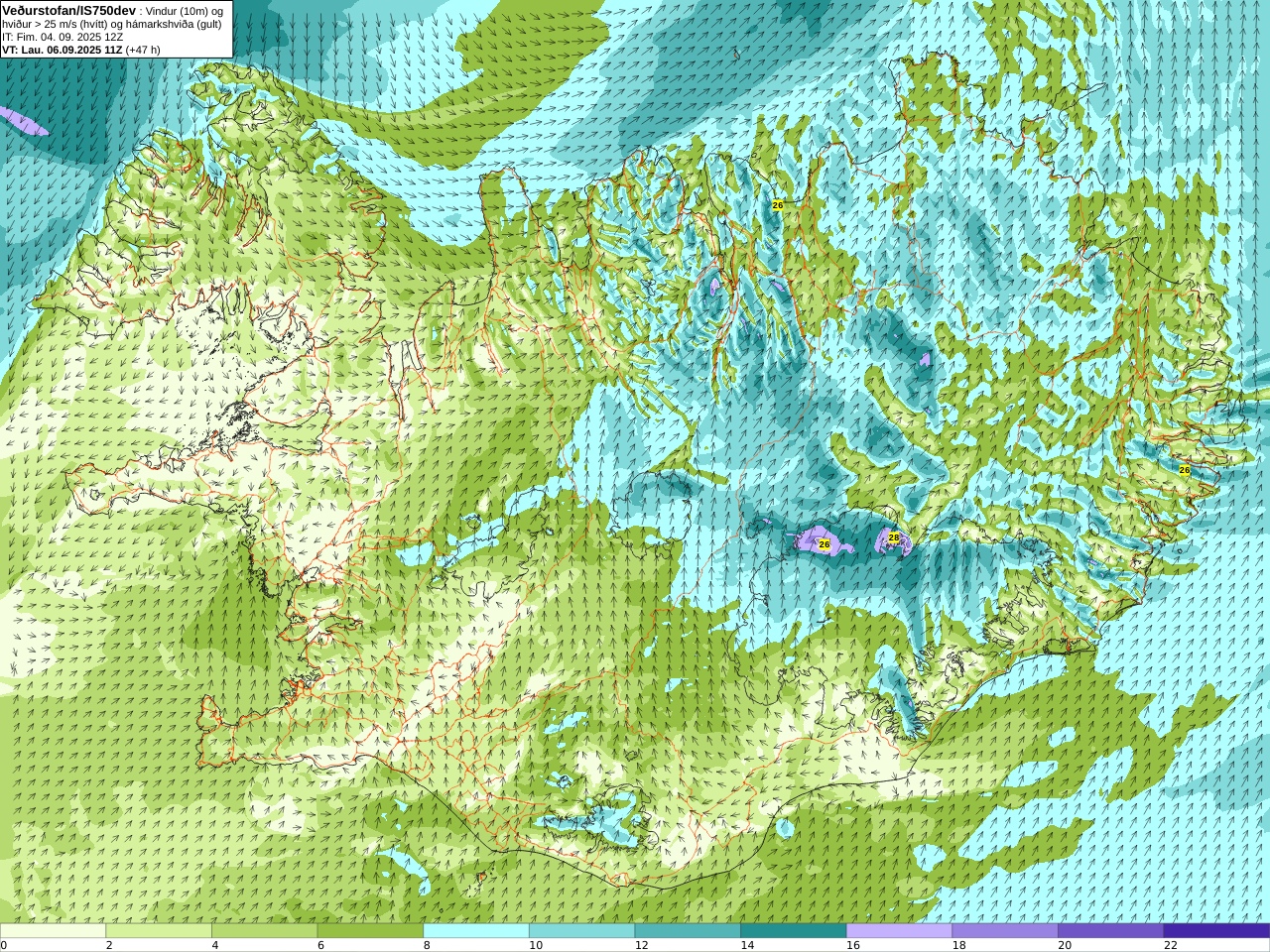Select the 'VT: Lau. 06.09.2025 11Z (+47 h)' line
The height and width of the screenshot is (952, 1270).
tap(80, 50)
